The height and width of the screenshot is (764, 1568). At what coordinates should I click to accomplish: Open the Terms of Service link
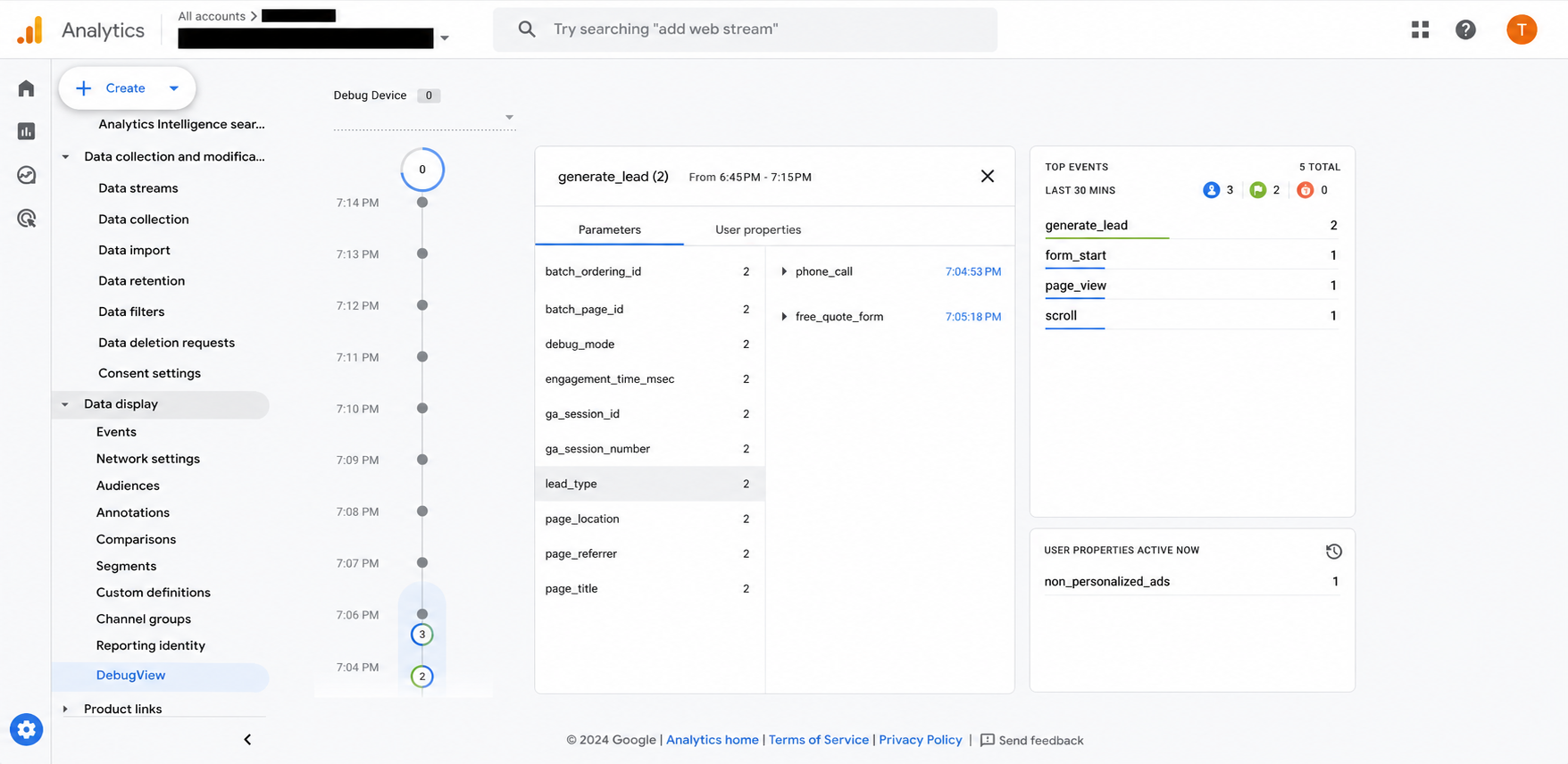point(819,740)
